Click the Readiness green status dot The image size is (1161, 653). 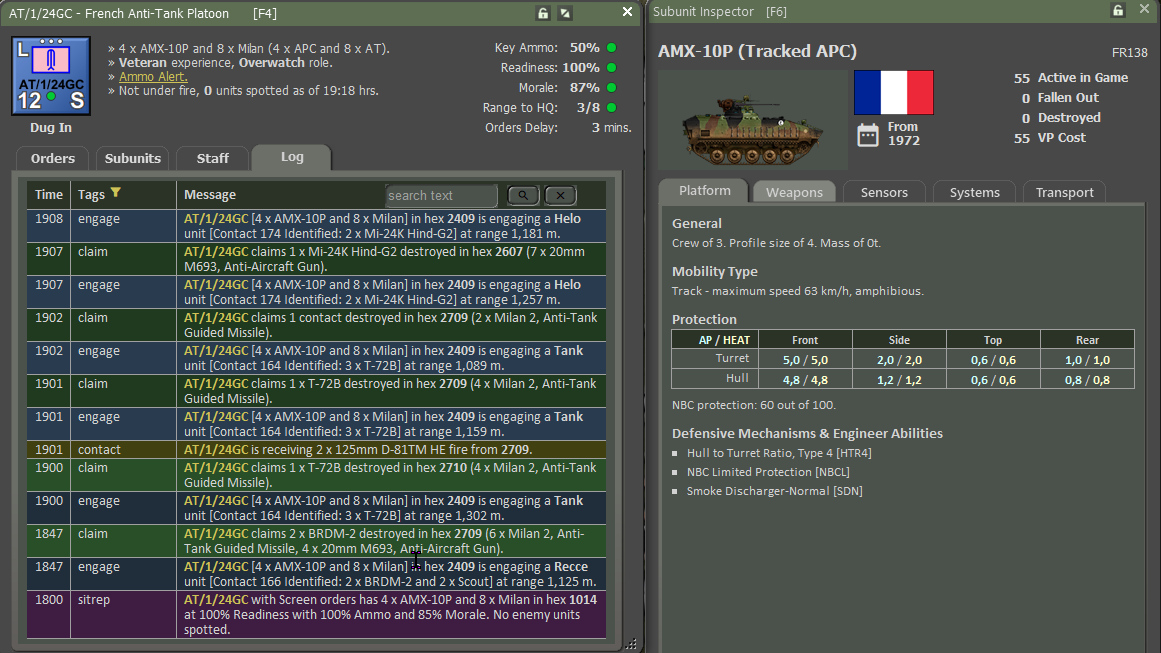(x=612, y=67)
